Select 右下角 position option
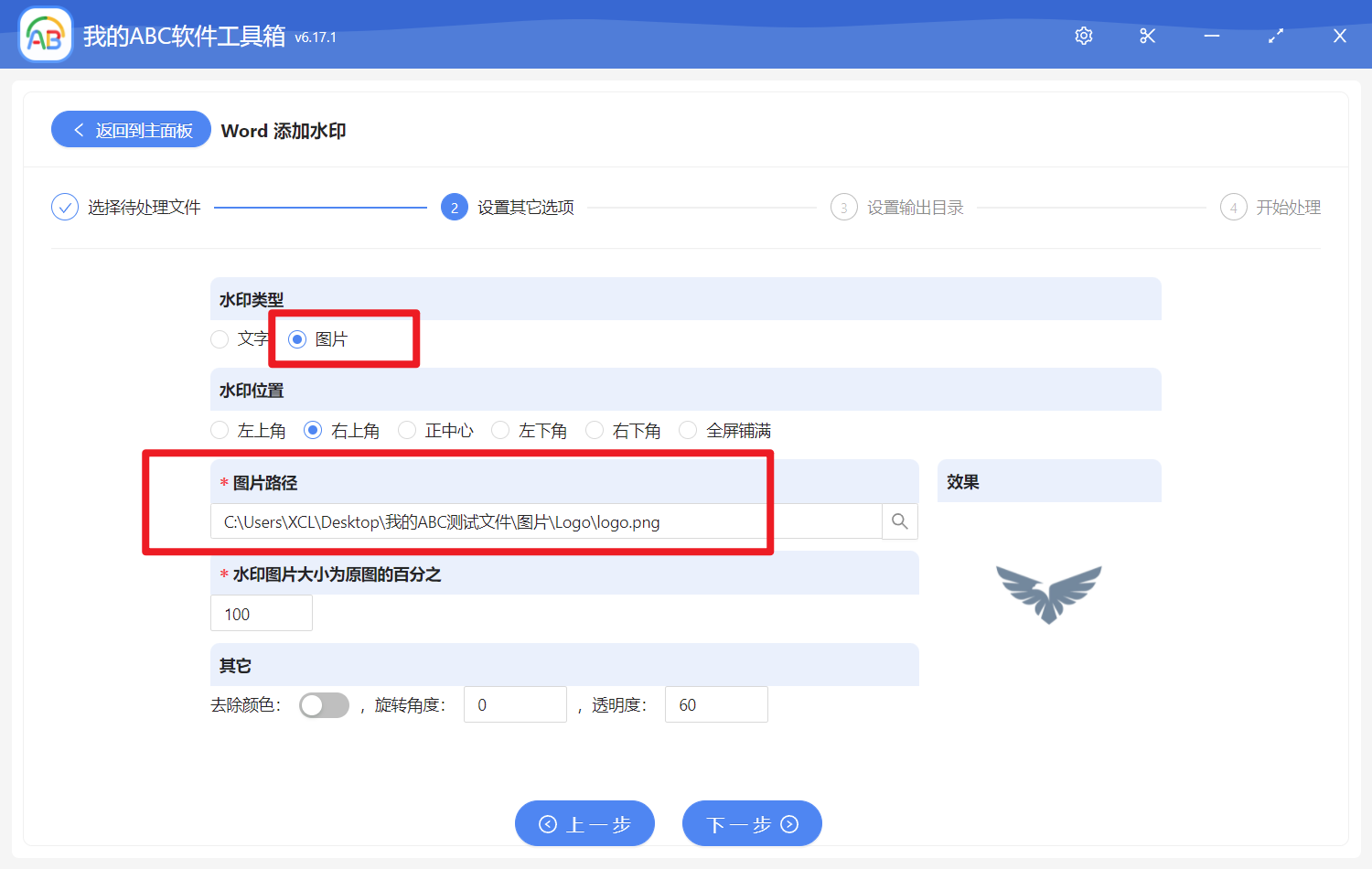This screenshot has height=869, width=1372. tap(595, 429)
